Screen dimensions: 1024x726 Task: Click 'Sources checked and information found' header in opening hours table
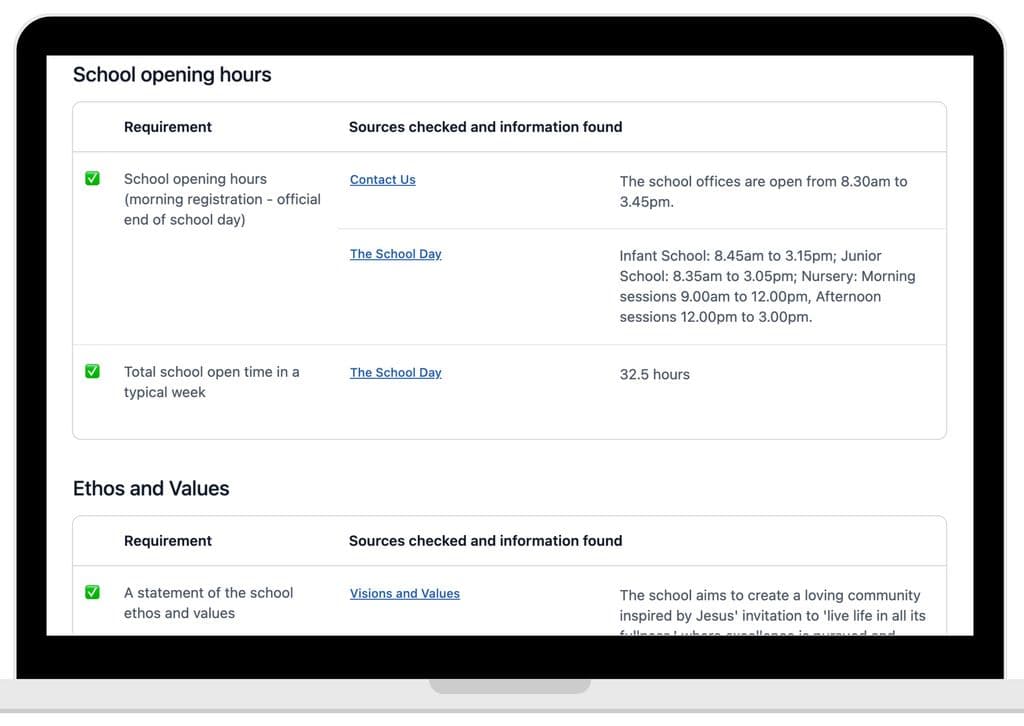pyautogui.click(x=485, y=127)
